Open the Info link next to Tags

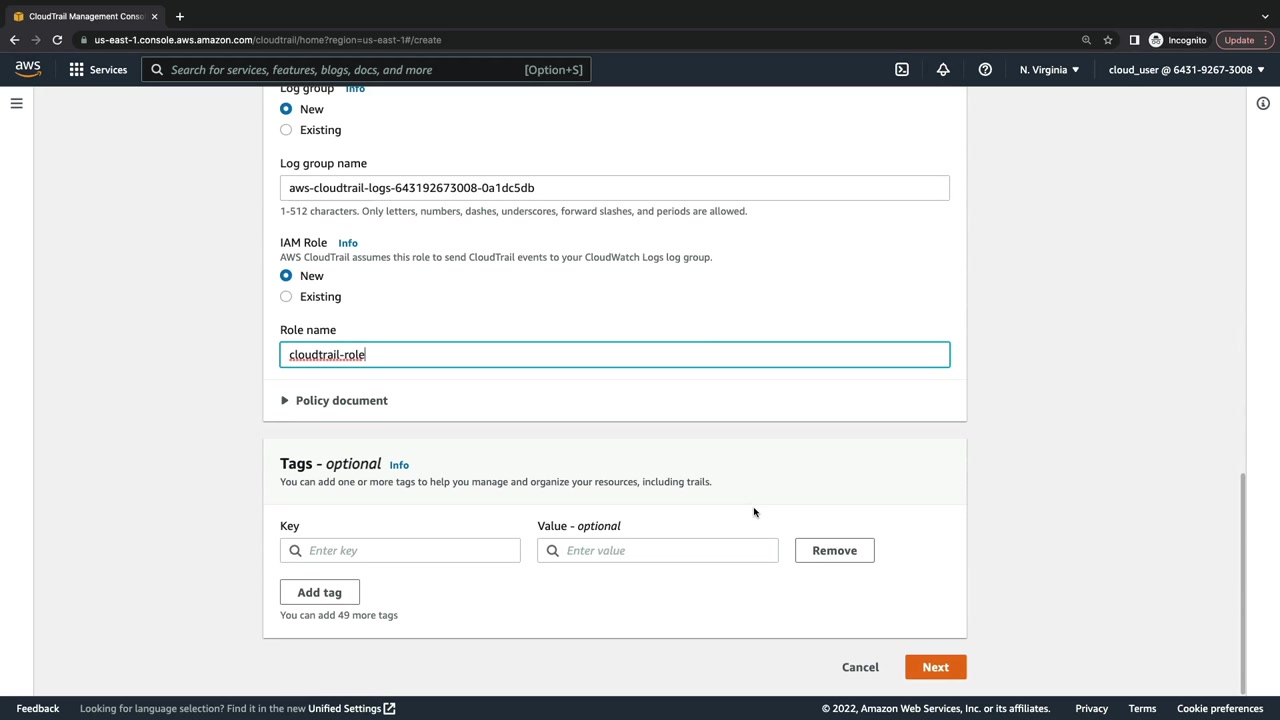click(399, 465)
